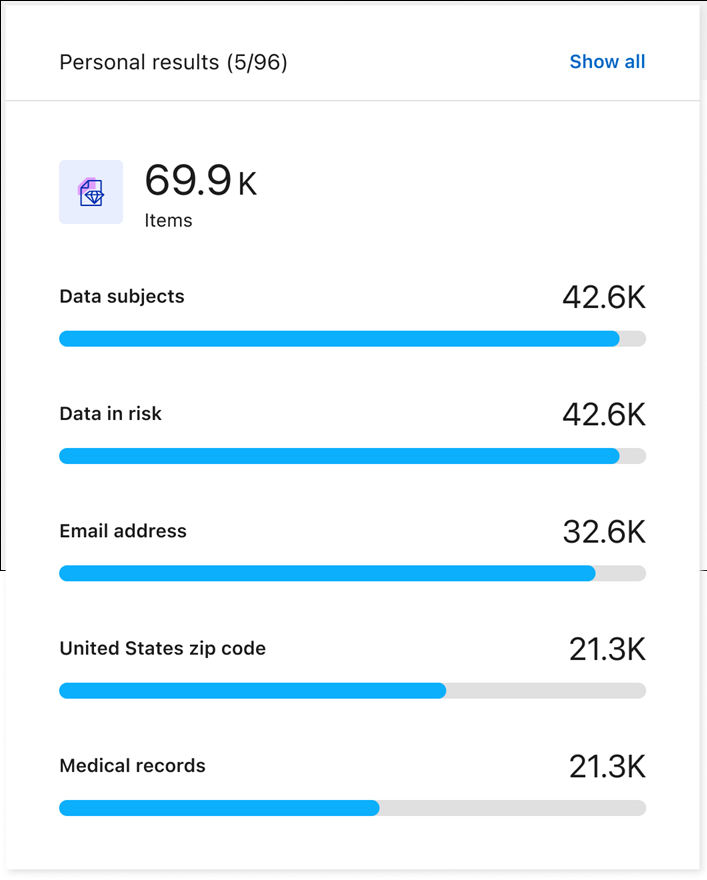The image size is (707, 880).
Task: Click the Show all link
Action: 607,62
